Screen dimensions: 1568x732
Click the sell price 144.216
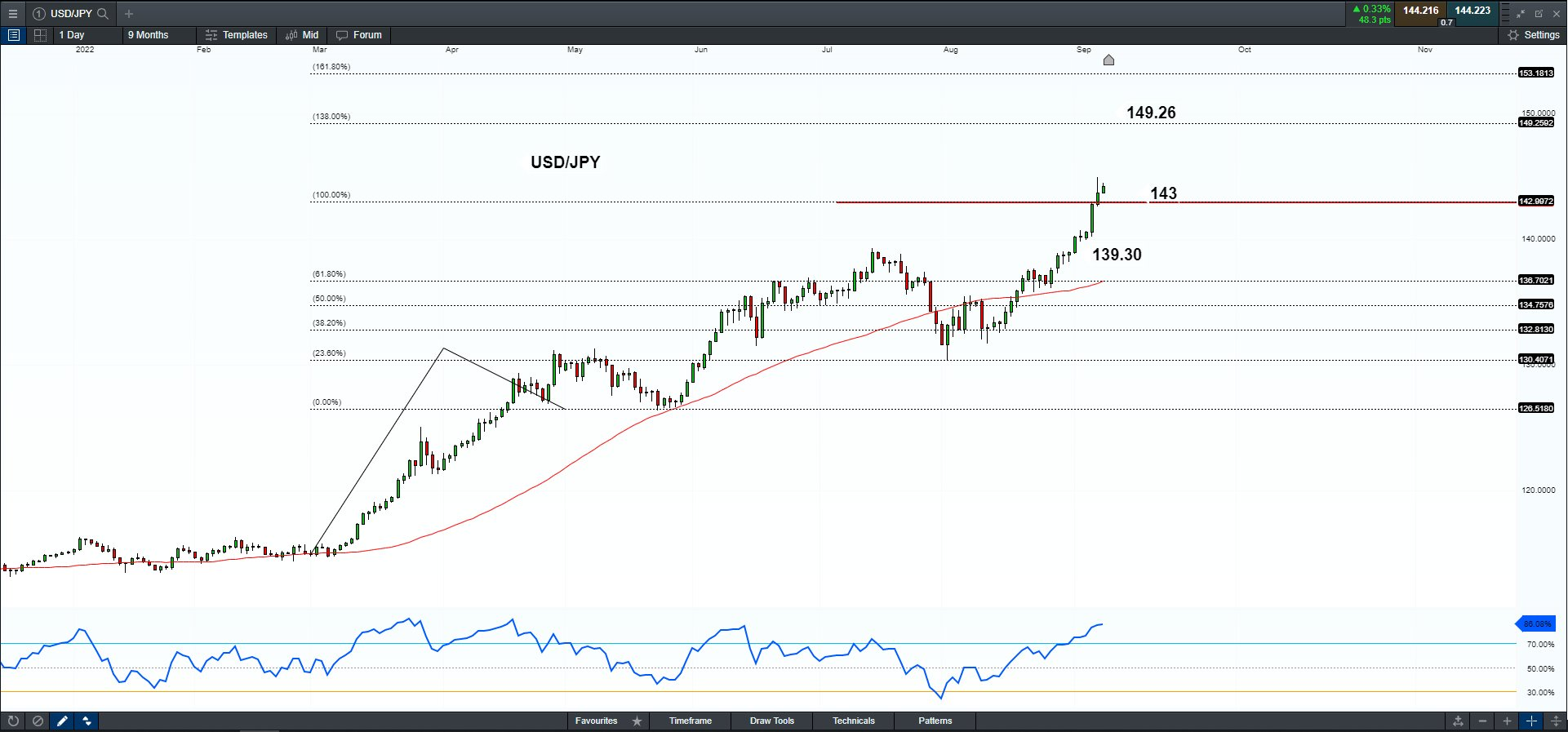coord(1420,11)
